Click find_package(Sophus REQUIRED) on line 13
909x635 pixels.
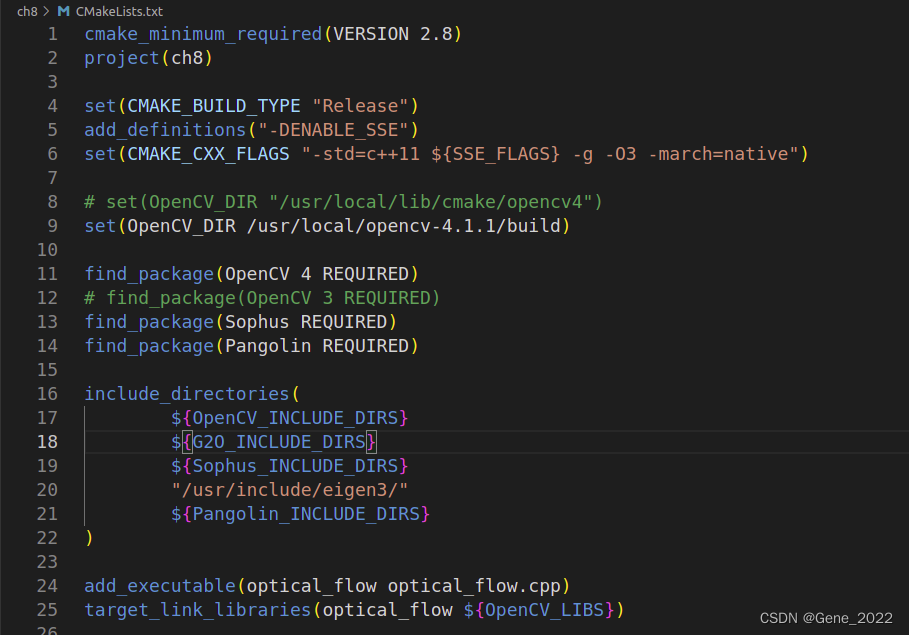pos(240,321)
